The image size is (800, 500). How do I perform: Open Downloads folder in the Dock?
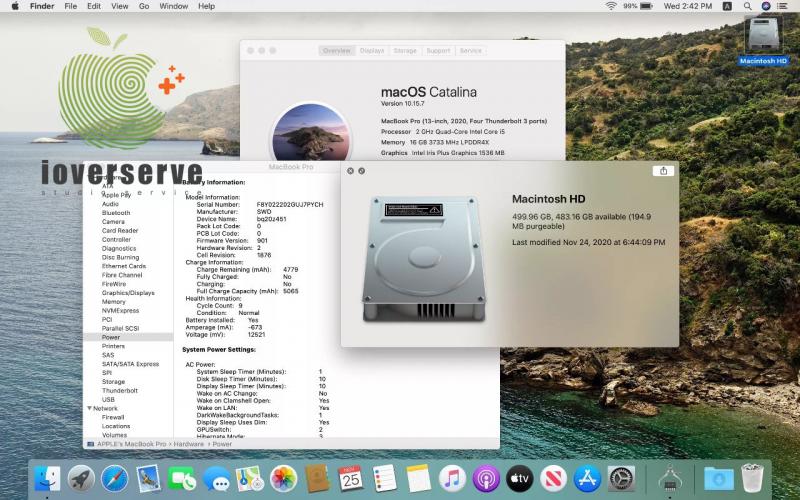click(719, 479)
